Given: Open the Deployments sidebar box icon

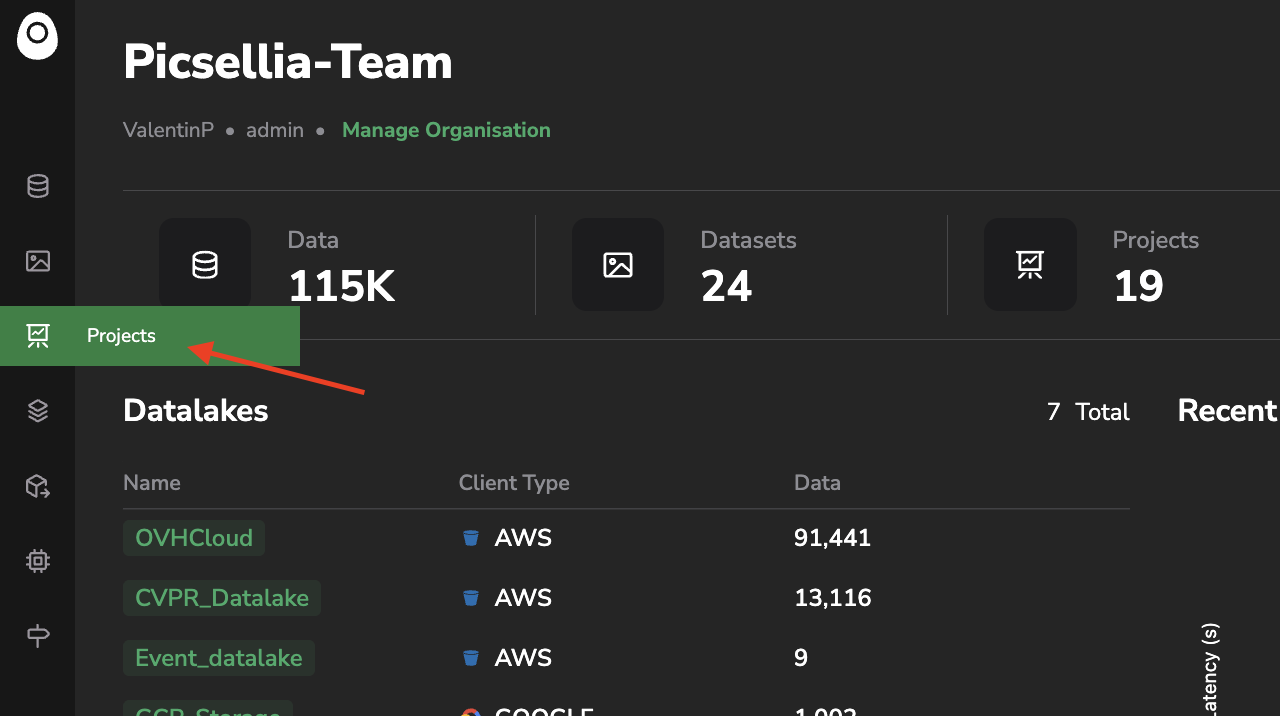Looking at the screenshot, I should (38, 486).
